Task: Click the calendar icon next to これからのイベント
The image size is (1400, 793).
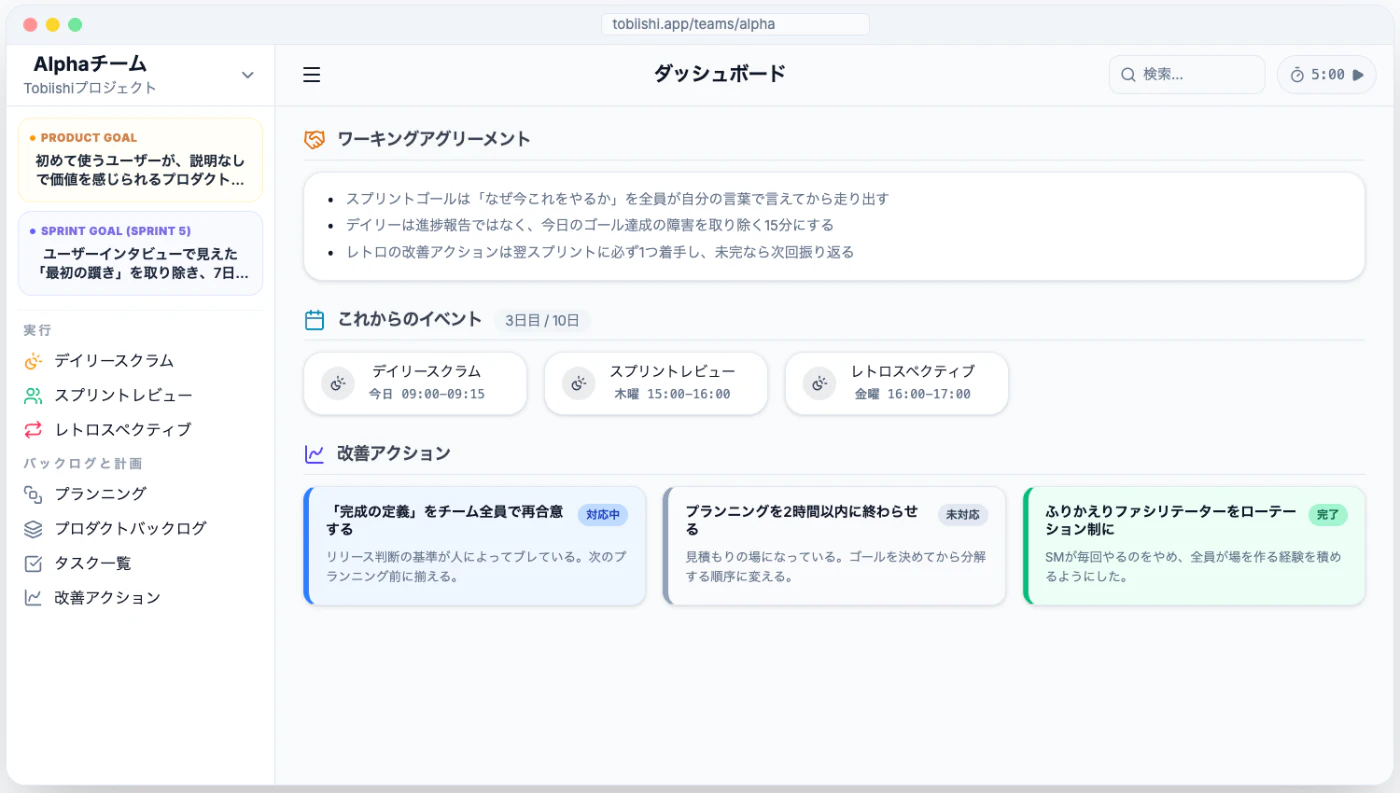Action: (x=316, y=319)
